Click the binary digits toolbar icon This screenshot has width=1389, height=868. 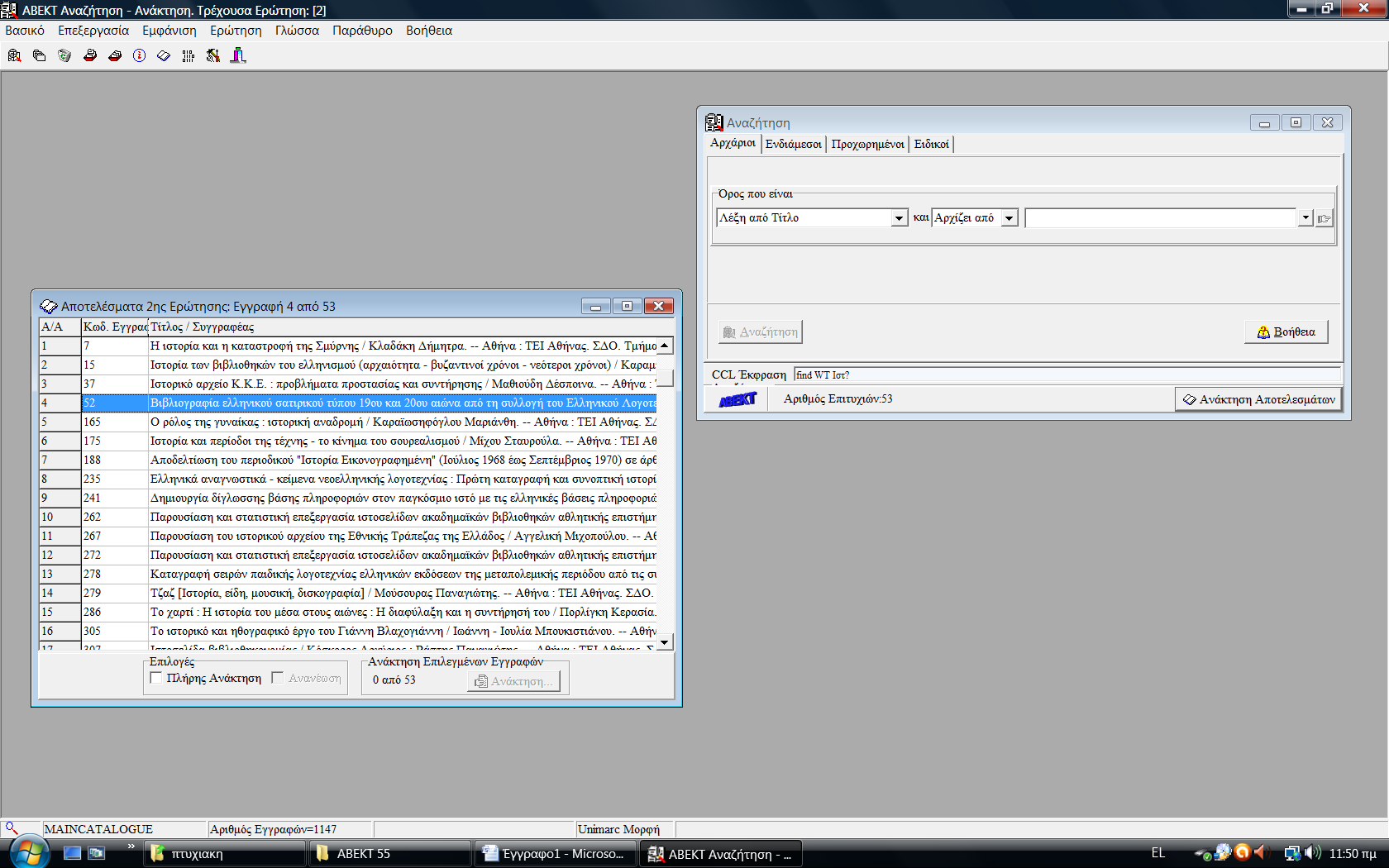pyautogui.click(x=189, y=55)
